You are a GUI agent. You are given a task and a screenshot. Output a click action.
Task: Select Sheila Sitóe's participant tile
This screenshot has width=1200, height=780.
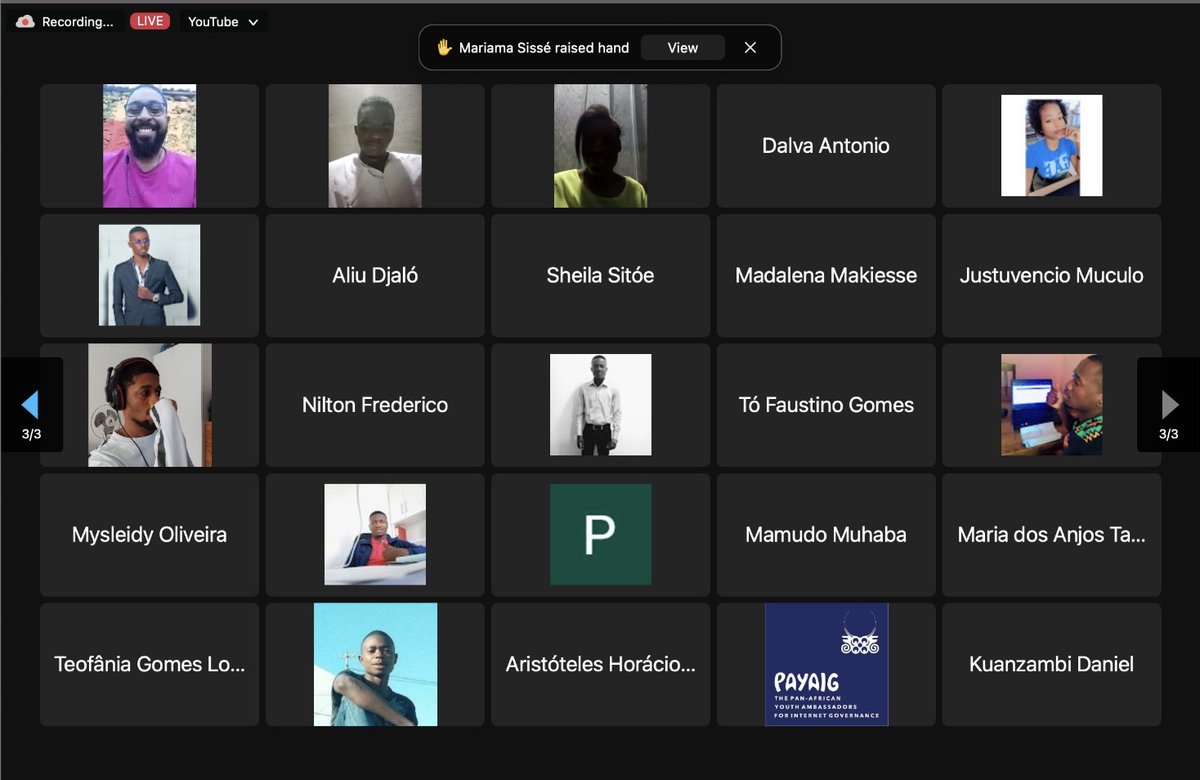point(600,275)
